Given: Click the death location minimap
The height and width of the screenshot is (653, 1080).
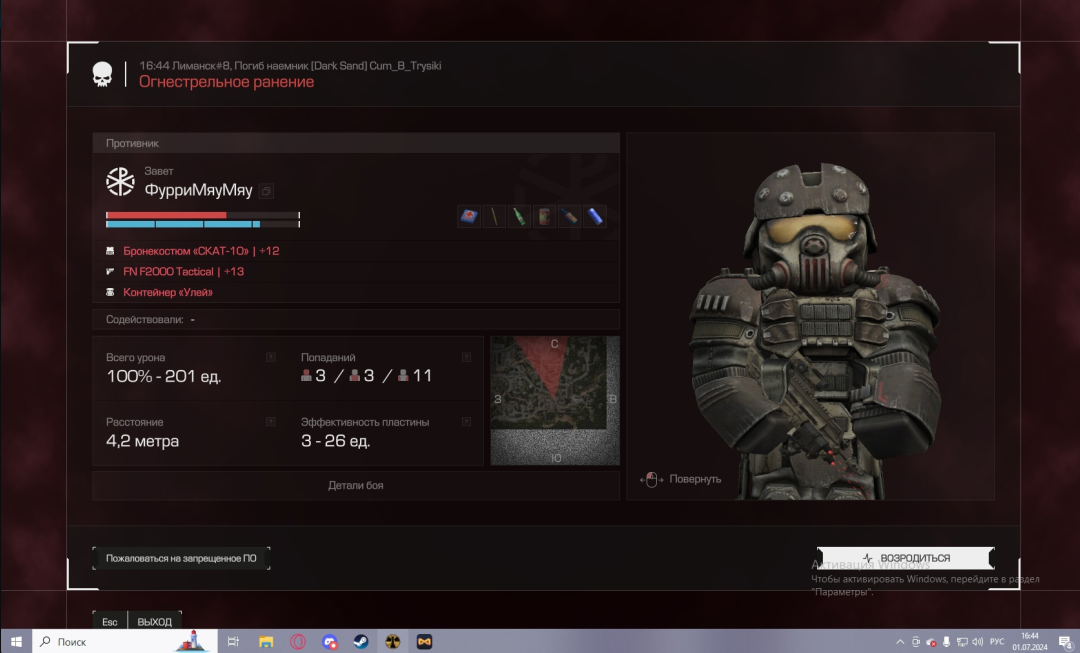Looking at the screenshot, I should pyautogui.click(x=554, y=400).
